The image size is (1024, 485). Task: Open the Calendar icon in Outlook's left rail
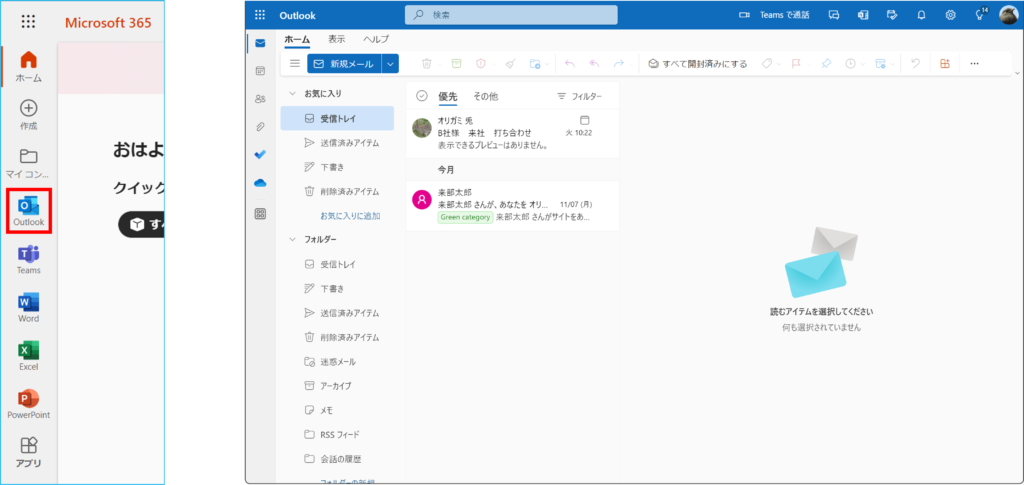pyautogui.click(x=260, y=71)
